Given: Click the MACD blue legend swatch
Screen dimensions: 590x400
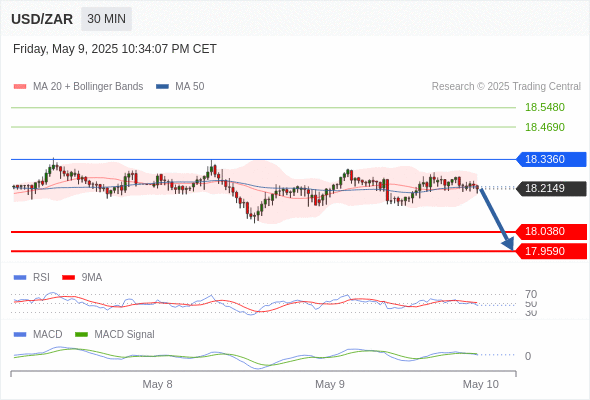Looking at the screenshot, I should coord(20,335).
